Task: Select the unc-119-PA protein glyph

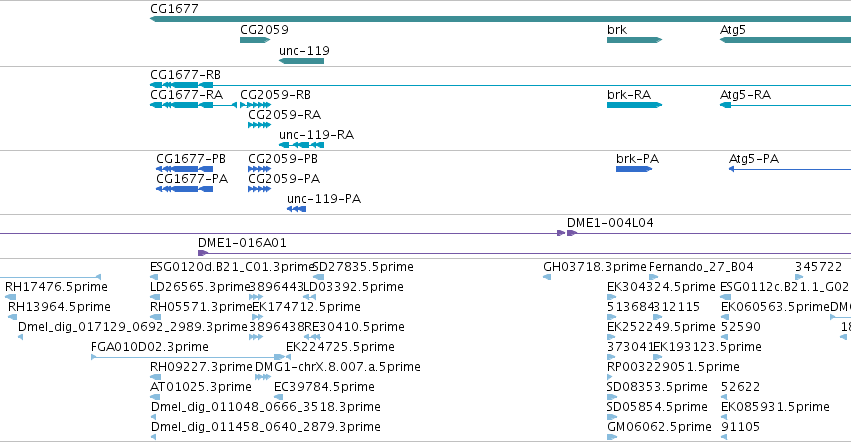Action: (x=296, y=209)
